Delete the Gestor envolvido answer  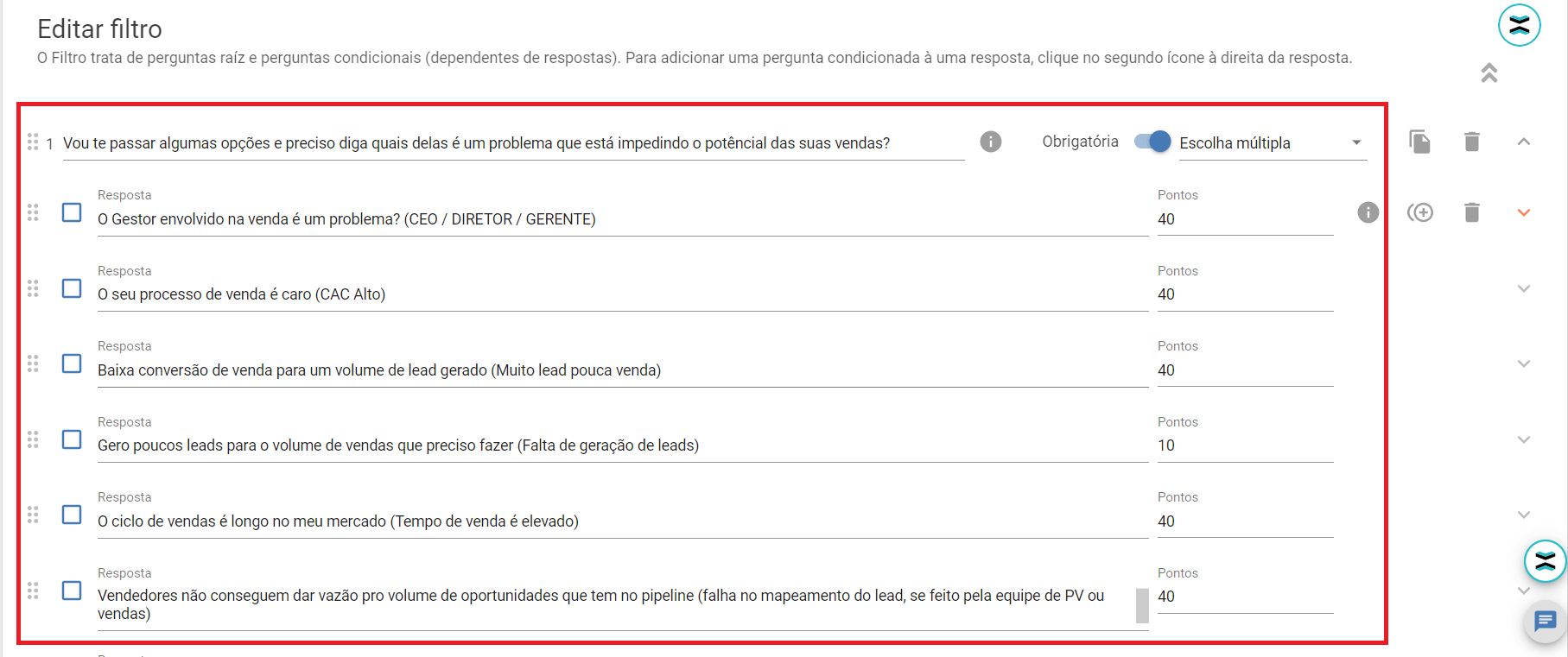coord(1472,212)
